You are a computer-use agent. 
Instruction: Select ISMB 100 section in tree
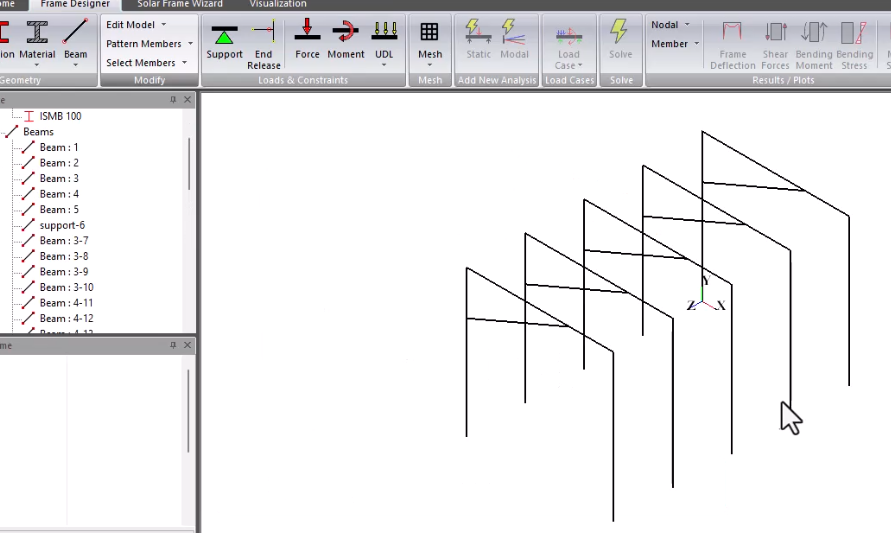[60, 116]
